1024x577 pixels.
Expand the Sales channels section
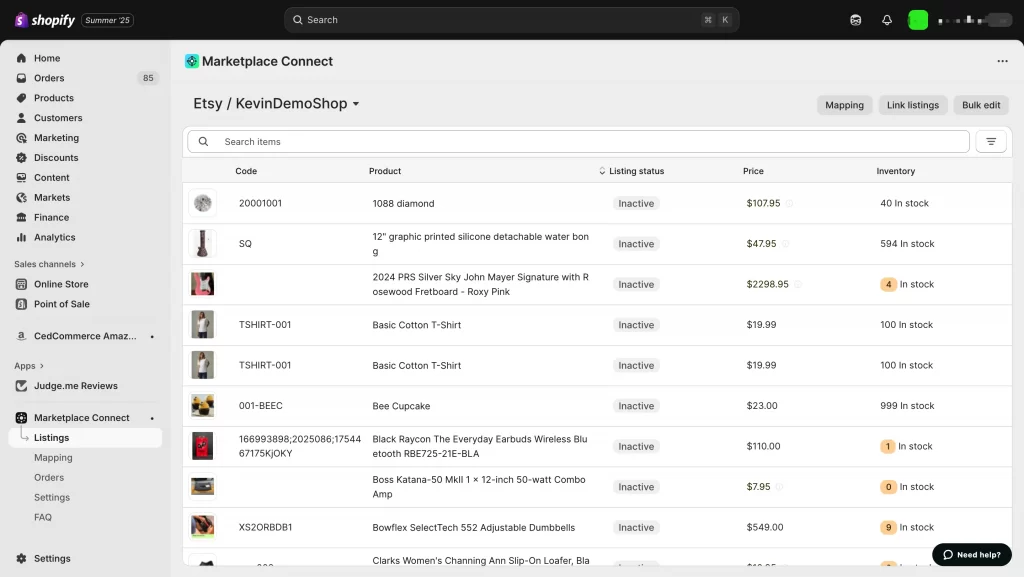click(50, 264)
